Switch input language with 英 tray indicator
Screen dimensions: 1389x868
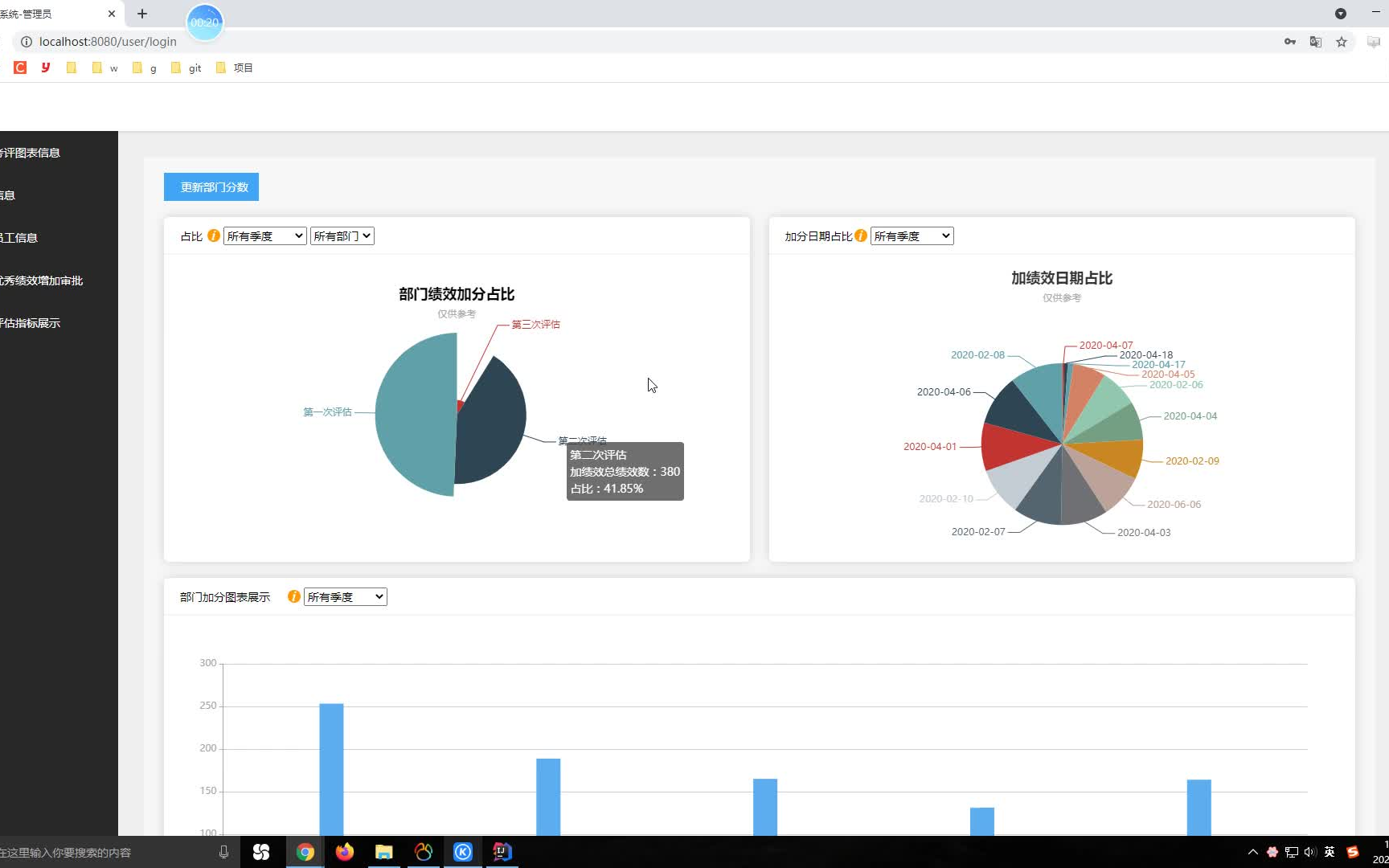point(1330,852)
